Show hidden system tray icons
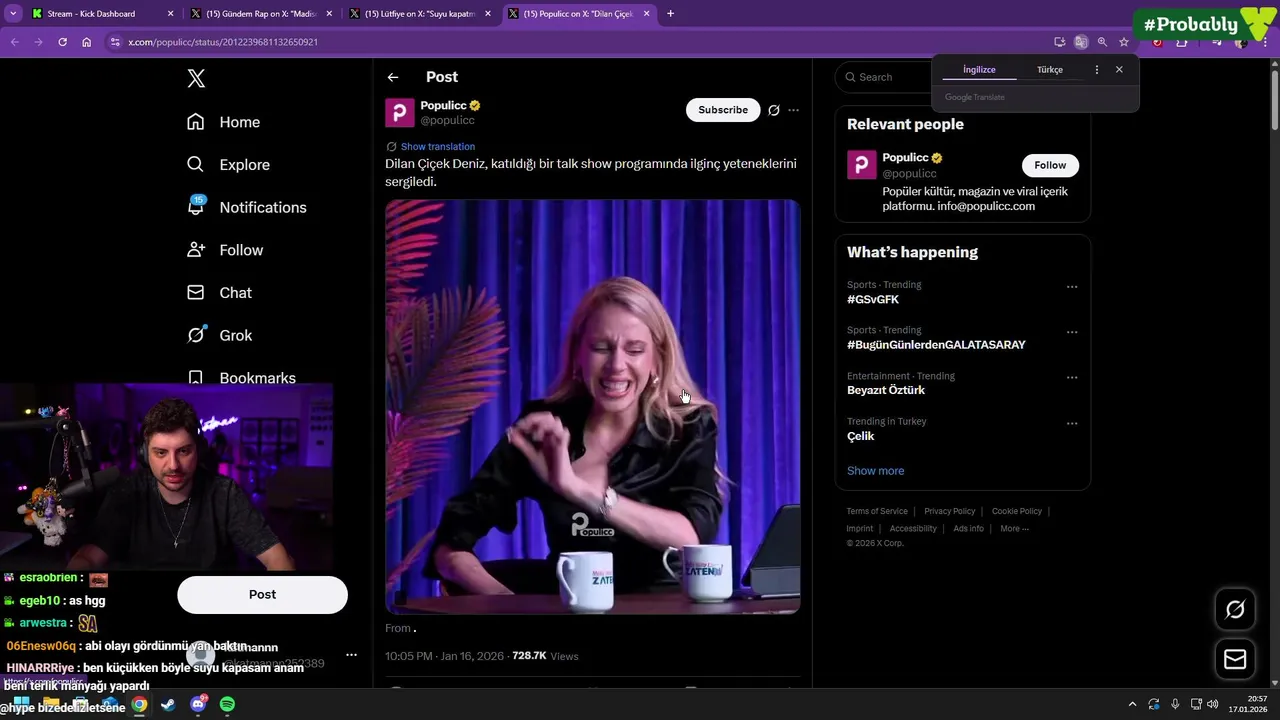The height and width of the screenshot is (720, 1280). point(1132,704)
